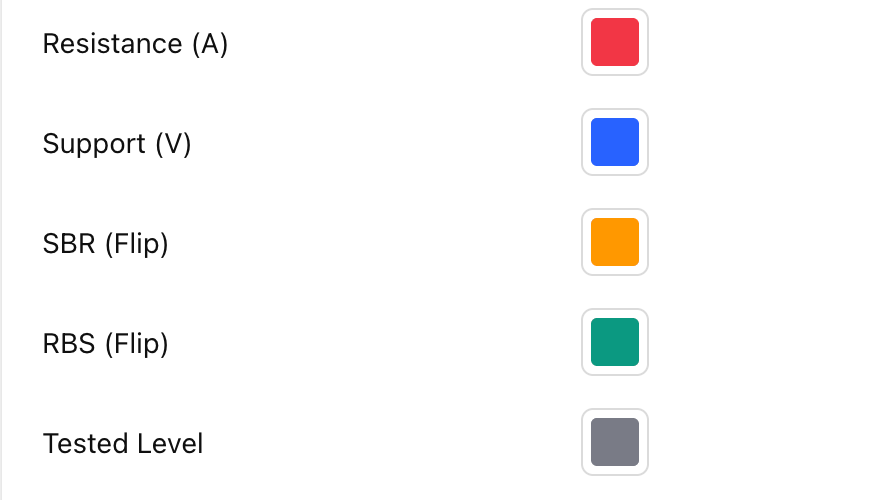Screen dimensions: 874x500
Task: Pick a new RBS flip level color
Action: point(615,342)
